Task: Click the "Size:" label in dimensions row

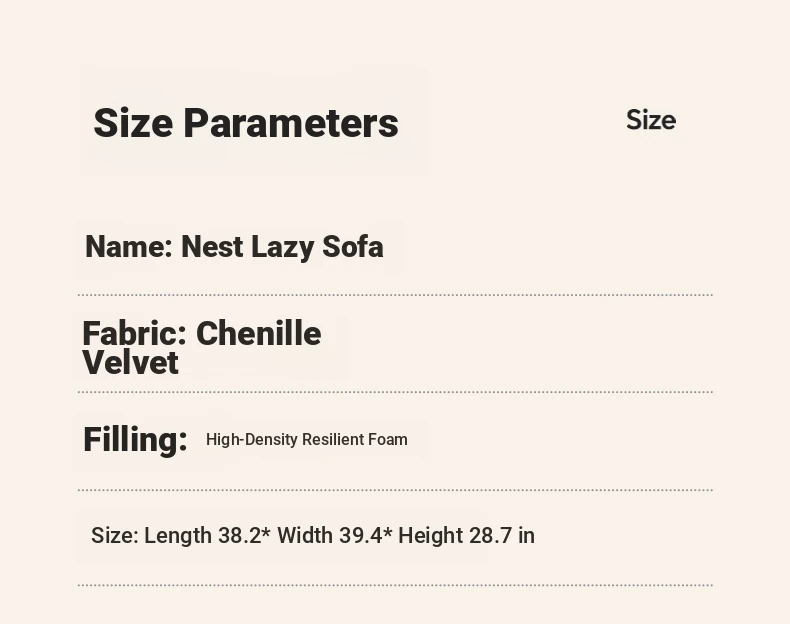Action: [115, 535]
